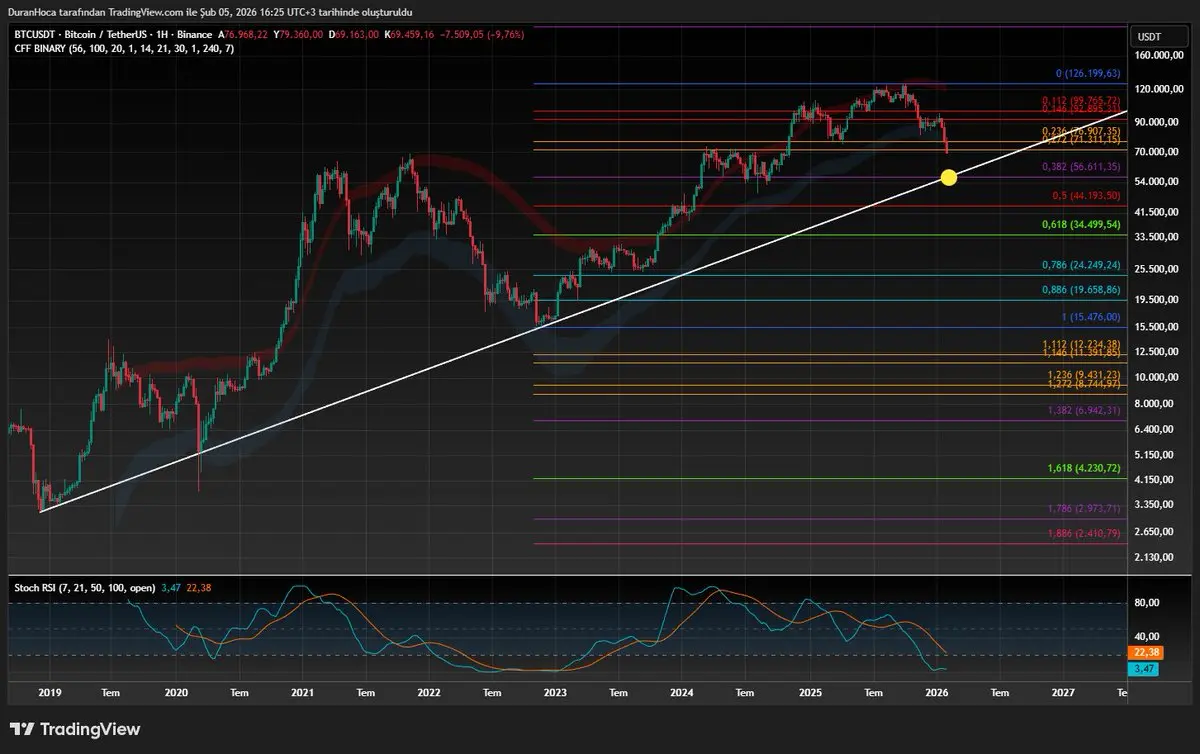Click the 2026 label on time axis
The height and width of the screenshot is (754, 1200).
[x=936, y=692]
